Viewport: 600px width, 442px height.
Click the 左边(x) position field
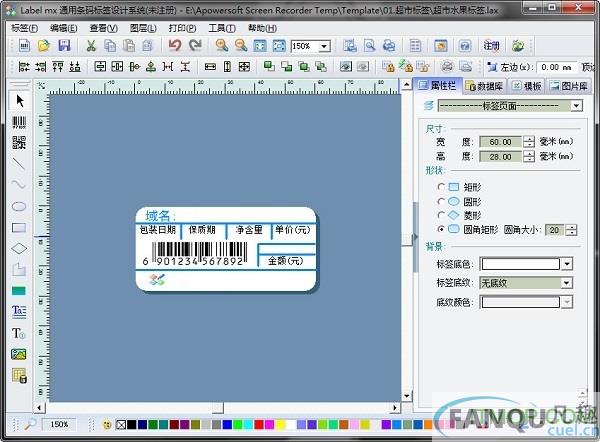556,67
